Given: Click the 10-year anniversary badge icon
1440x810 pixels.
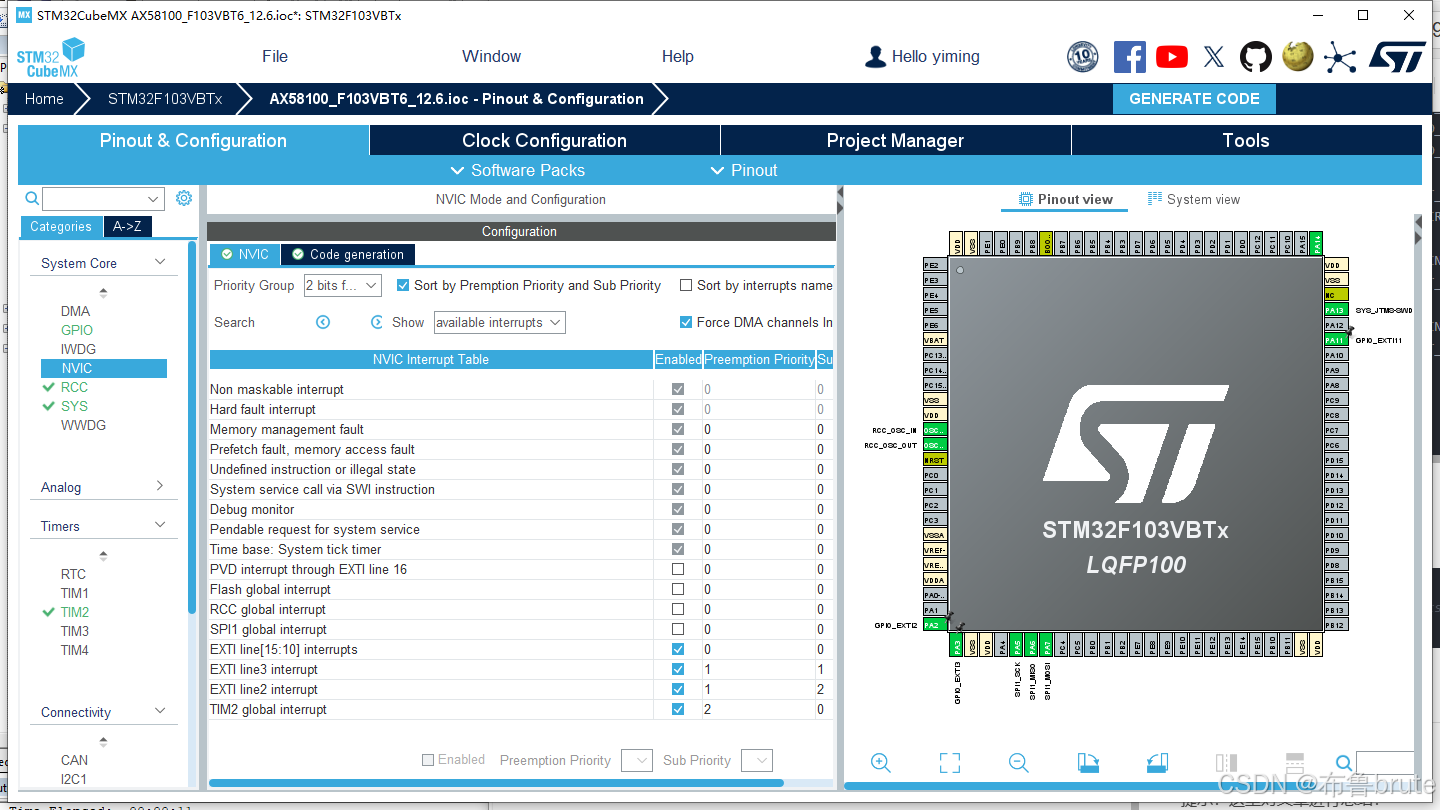Looking at the screenshot, I should tap(1083, 57).
